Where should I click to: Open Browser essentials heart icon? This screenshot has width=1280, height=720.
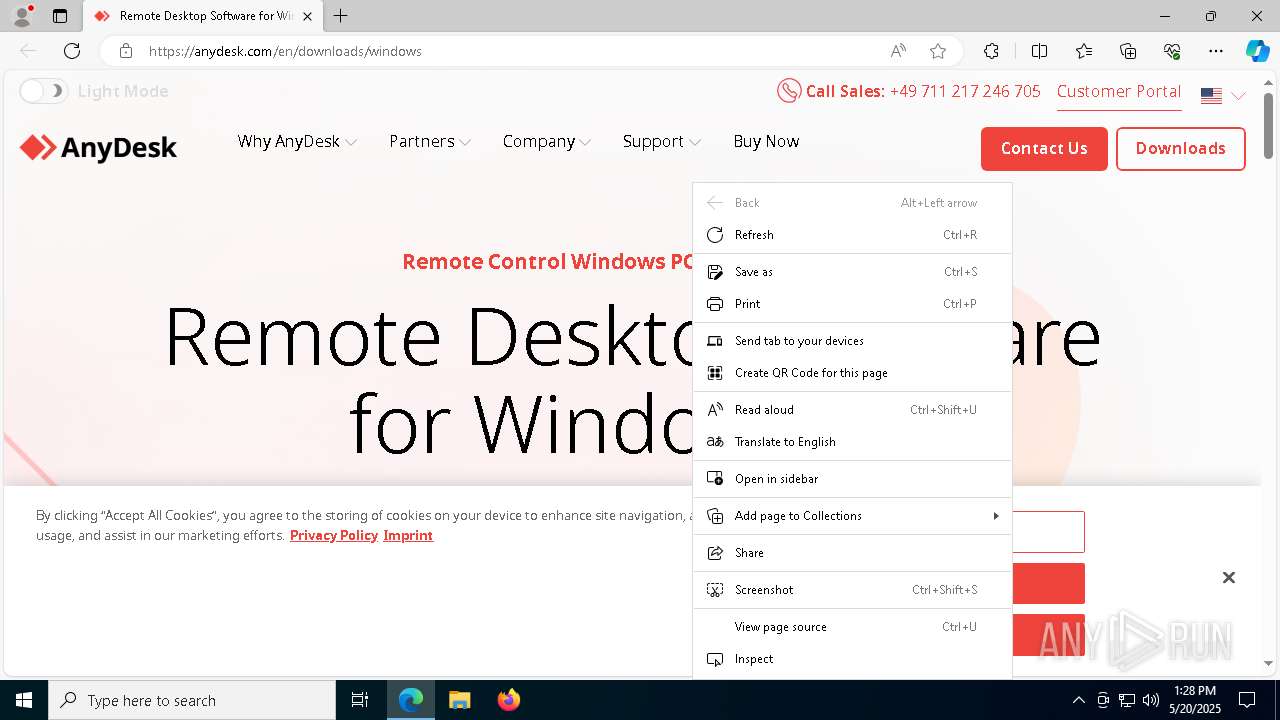pos(1172,51)
